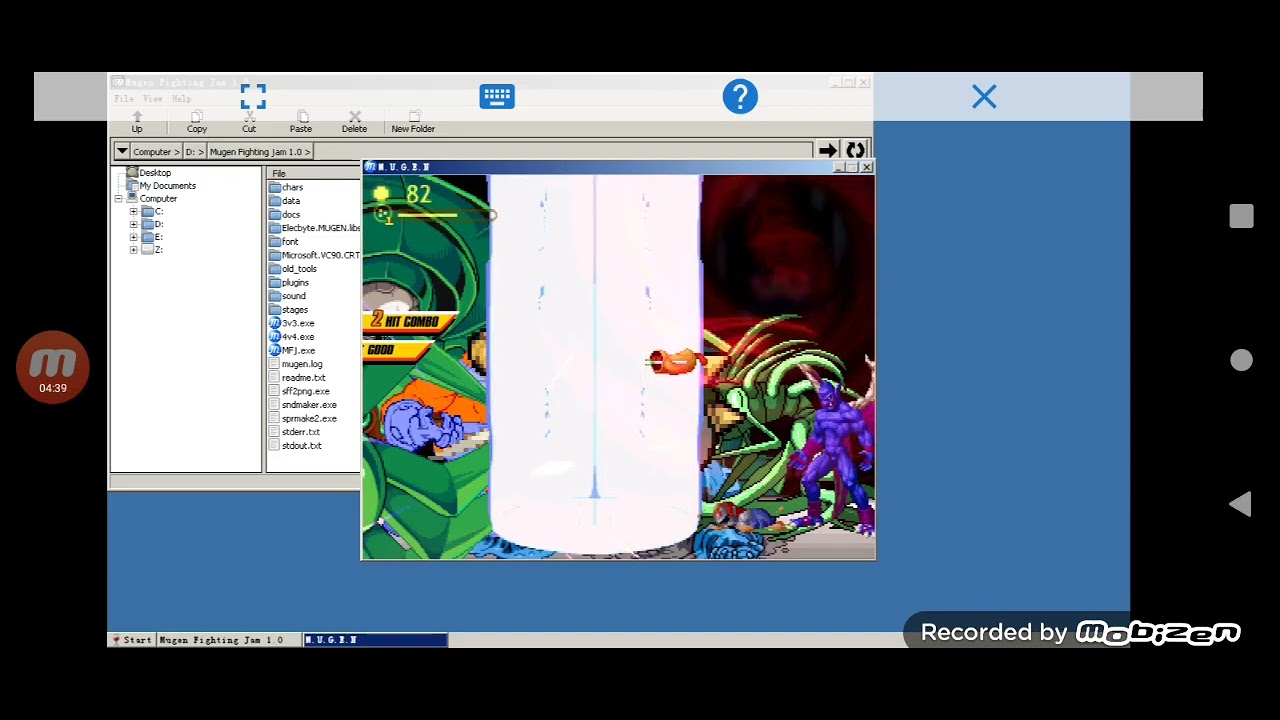Open the blue question mark help
The width and height of the screenshot is (1280, 720).
(740, 96)
